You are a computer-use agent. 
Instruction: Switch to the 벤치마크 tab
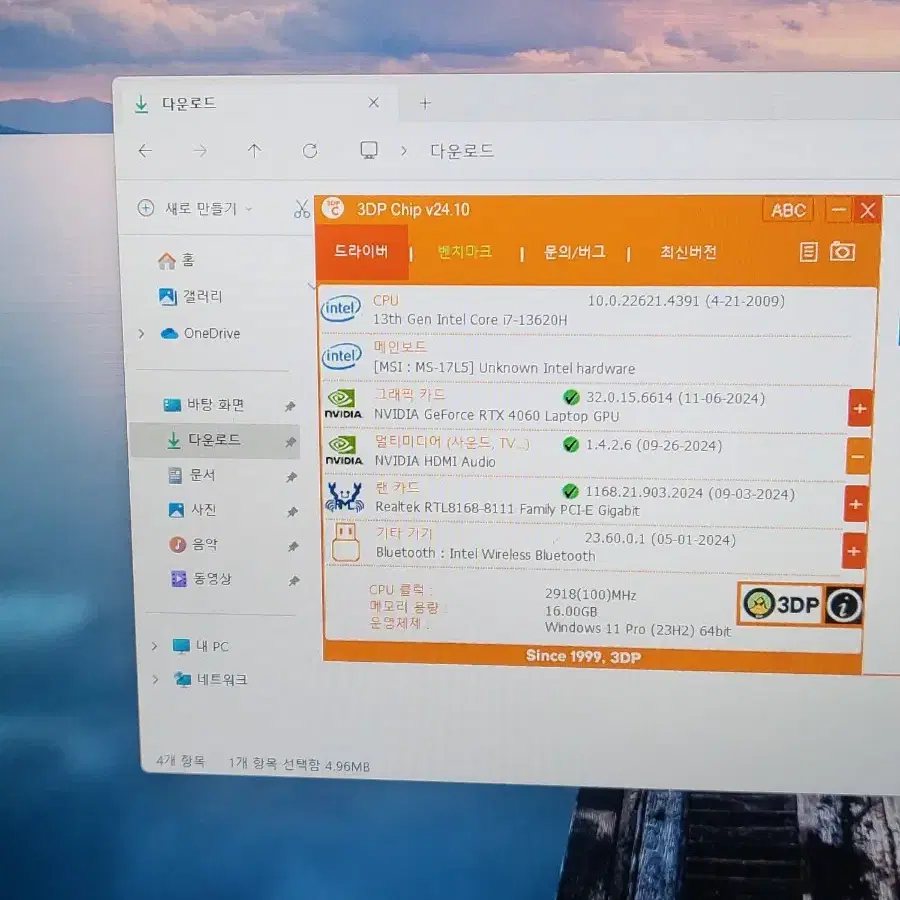[464, 251]
